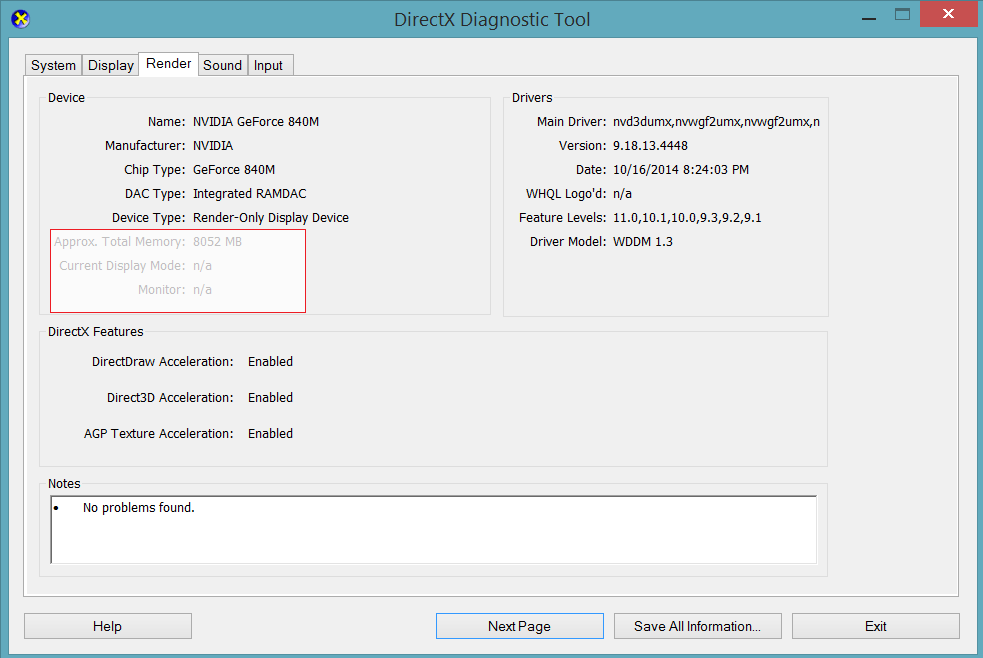983x658 pixels.
Task: Click the 'Approx. Total Memory:' label
Action: (120, 242)
